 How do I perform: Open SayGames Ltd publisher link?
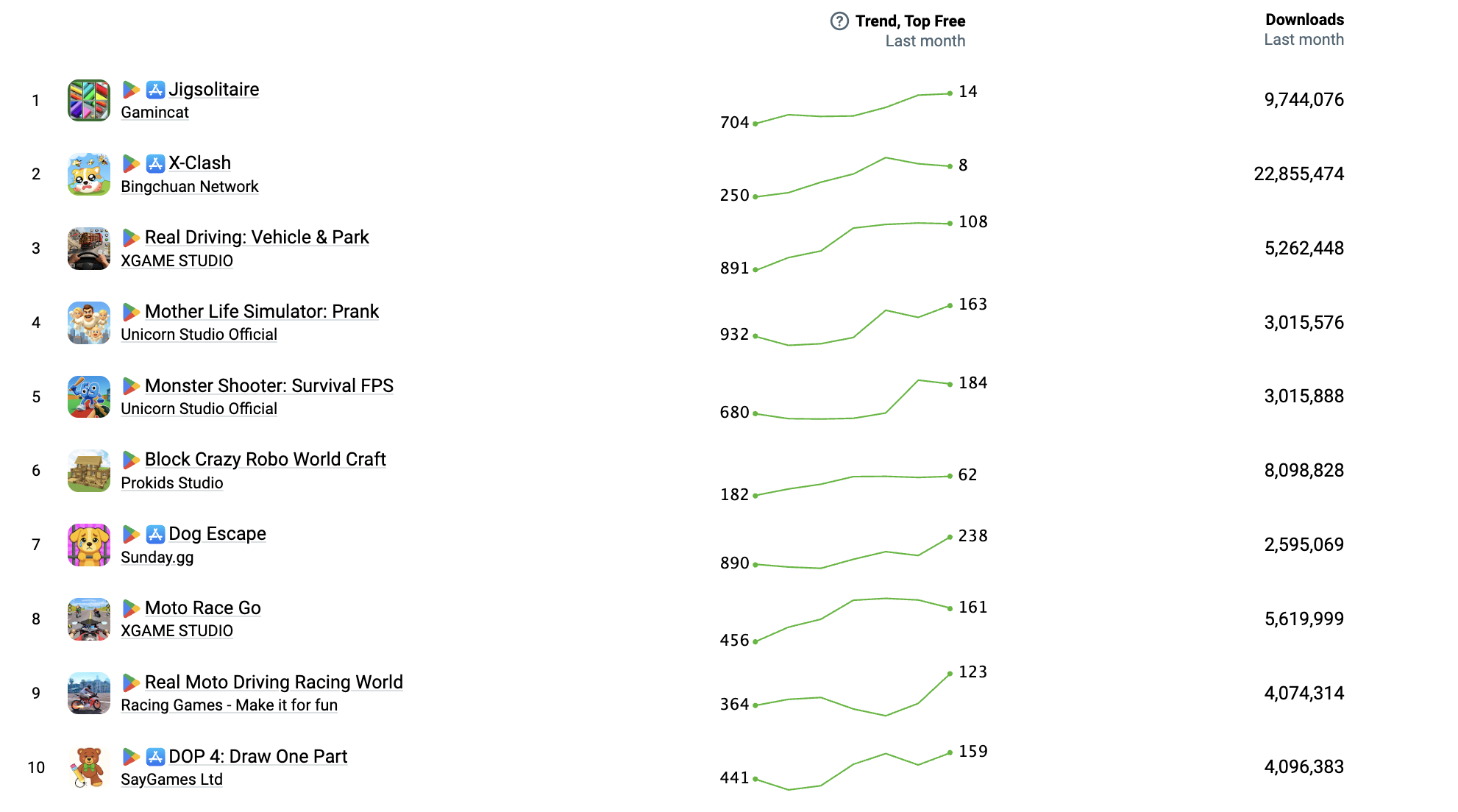click(171, 780)
